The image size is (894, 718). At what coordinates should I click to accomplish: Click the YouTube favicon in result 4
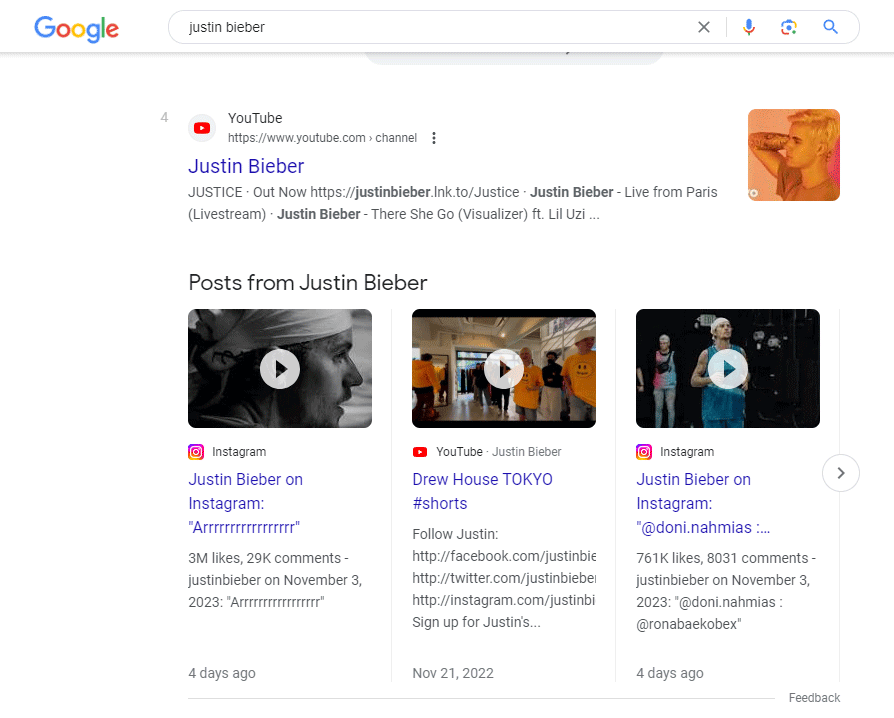[x=202, y=128]
